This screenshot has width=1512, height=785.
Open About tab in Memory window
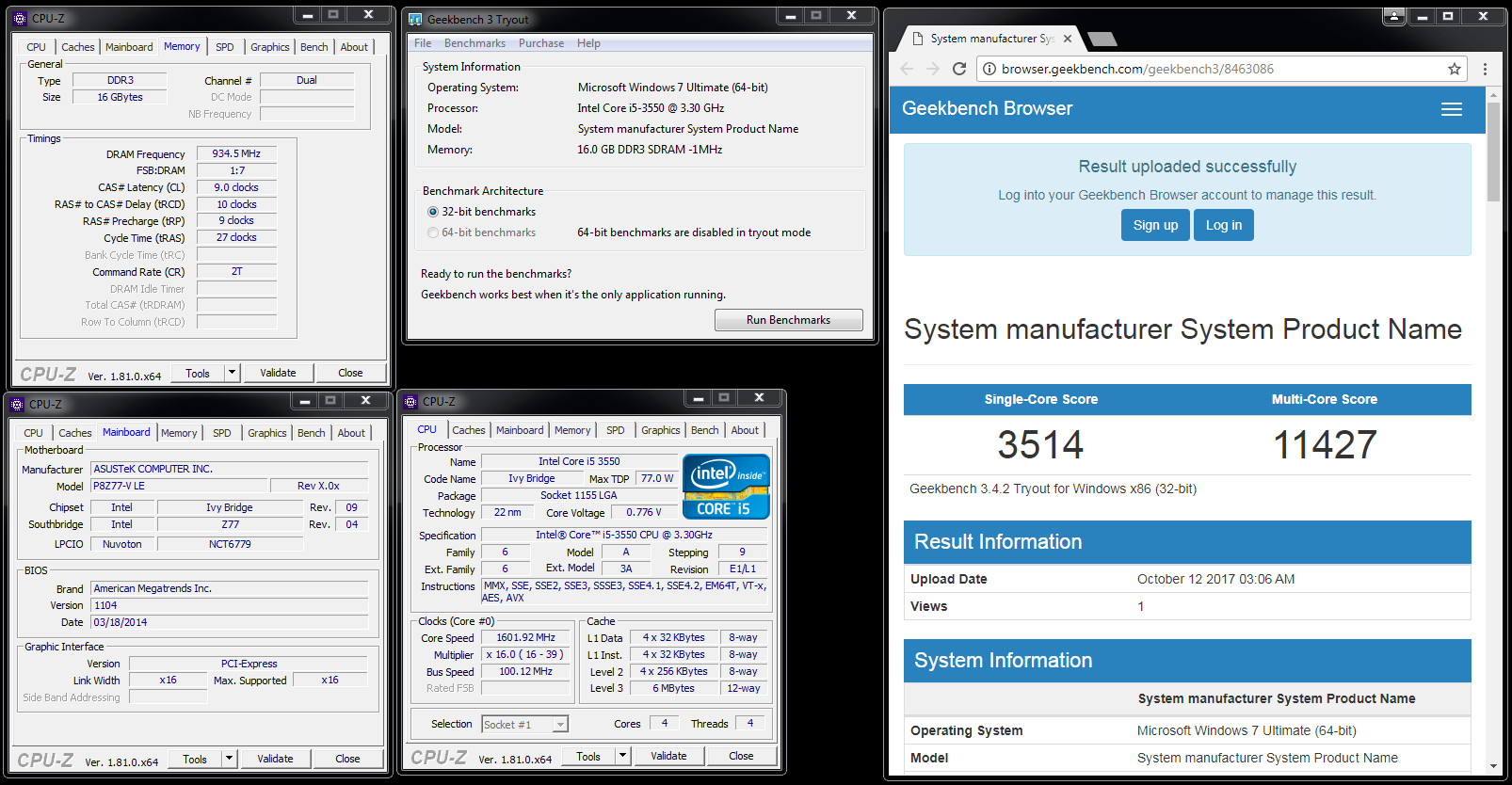coord(354,47)
